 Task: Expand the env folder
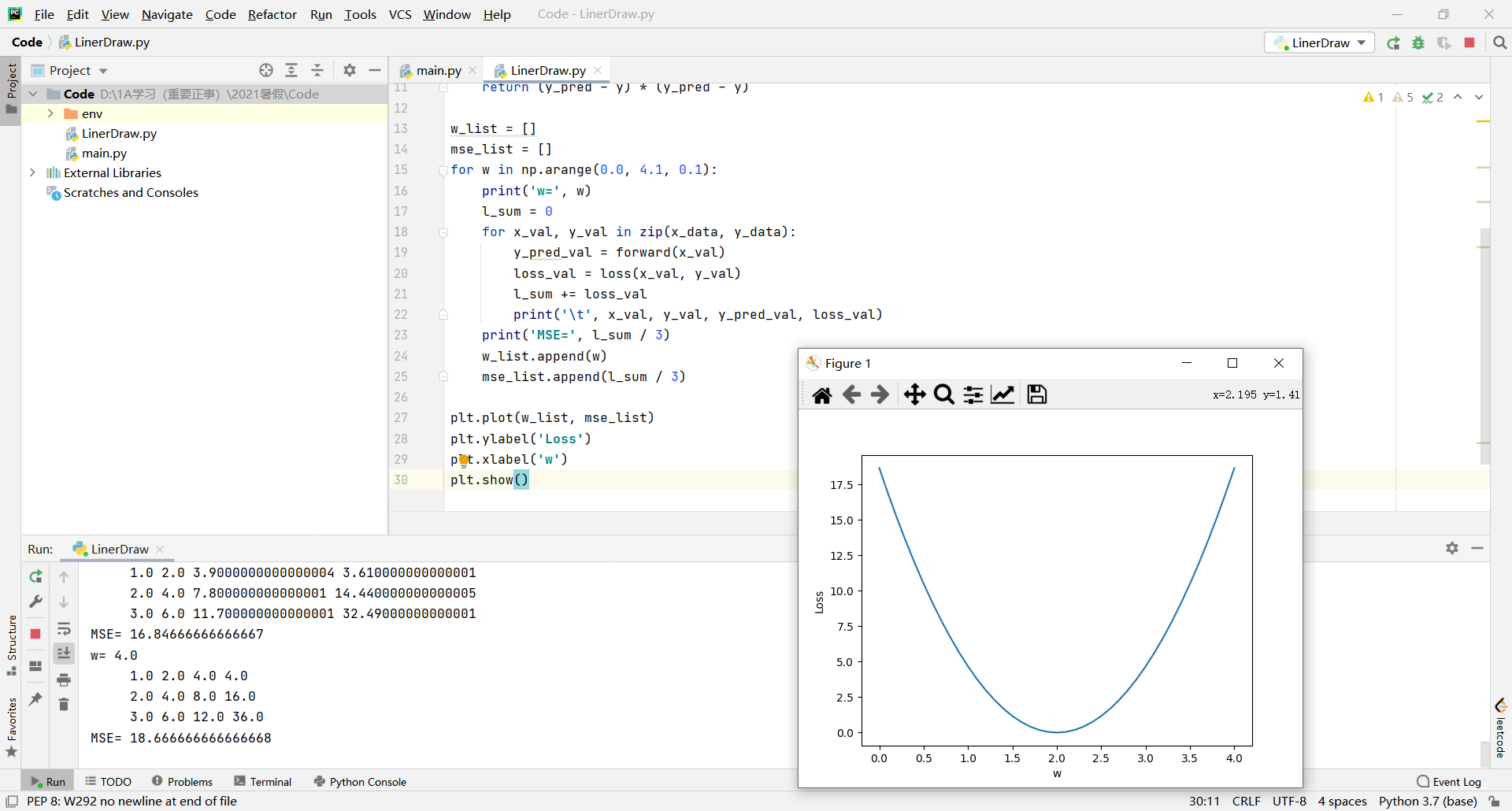[50, 113]
